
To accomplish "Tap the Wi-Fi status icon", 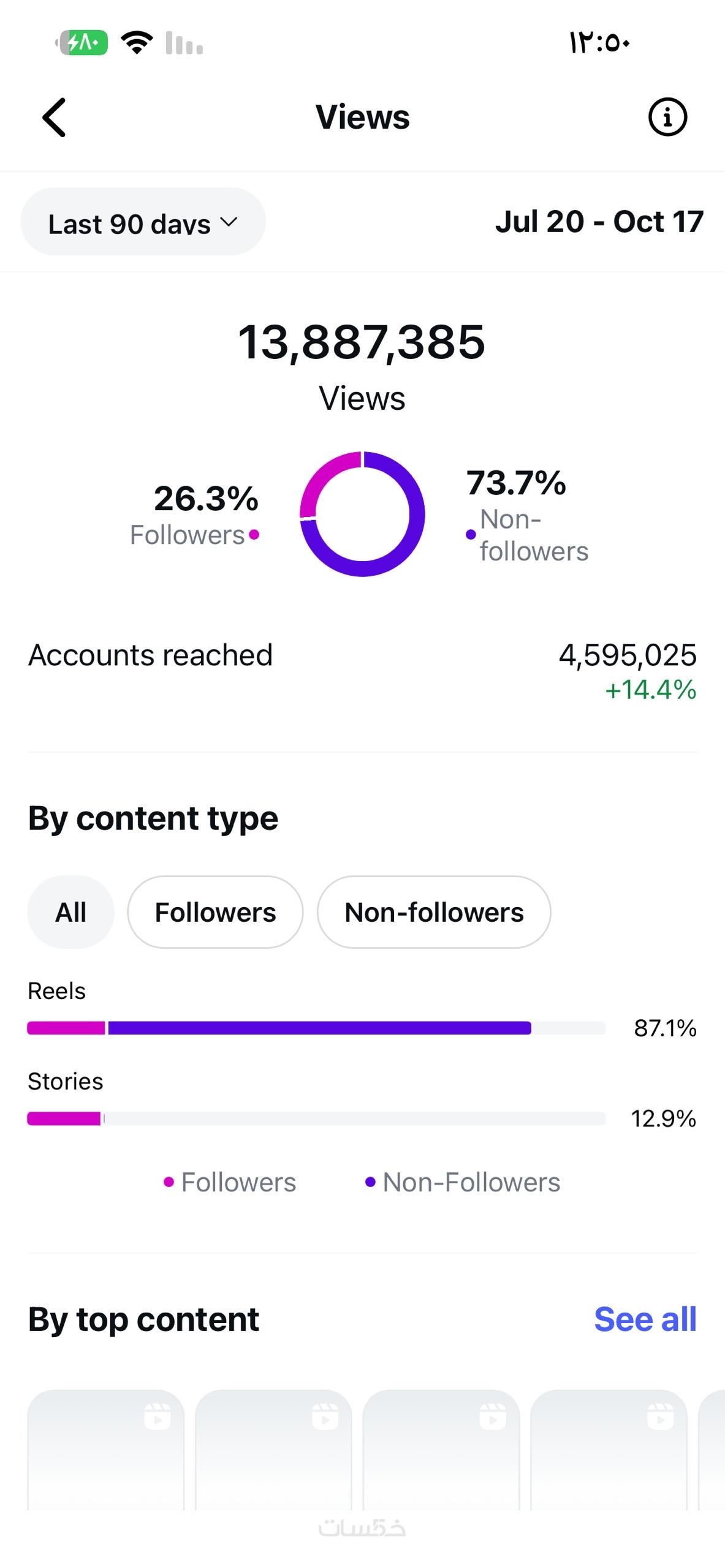I will [x=137, y=43].
